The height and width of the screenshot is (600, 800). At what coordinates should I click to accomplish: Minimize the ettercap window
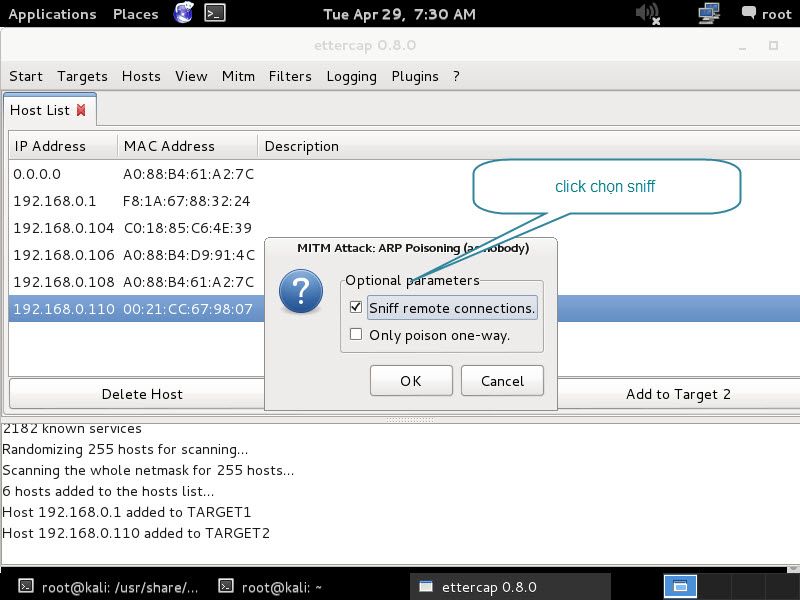(743, 46)
